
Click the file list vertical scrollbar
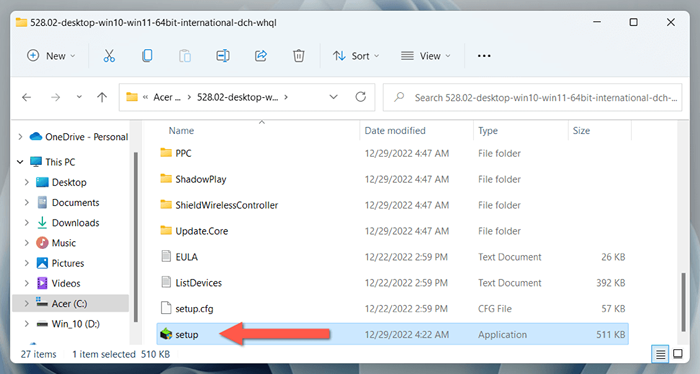(x=683, y=302)
